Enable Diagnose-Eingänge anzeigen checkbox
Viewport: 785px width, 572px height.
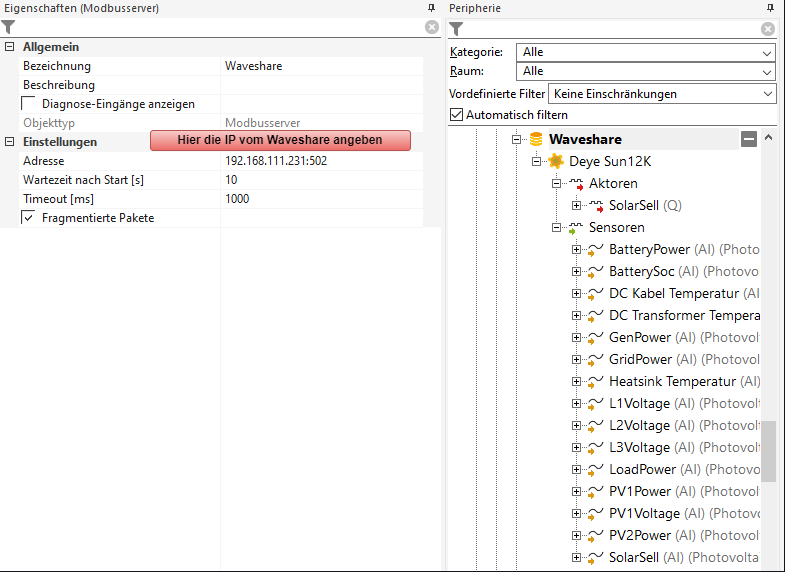click(29, 104)
